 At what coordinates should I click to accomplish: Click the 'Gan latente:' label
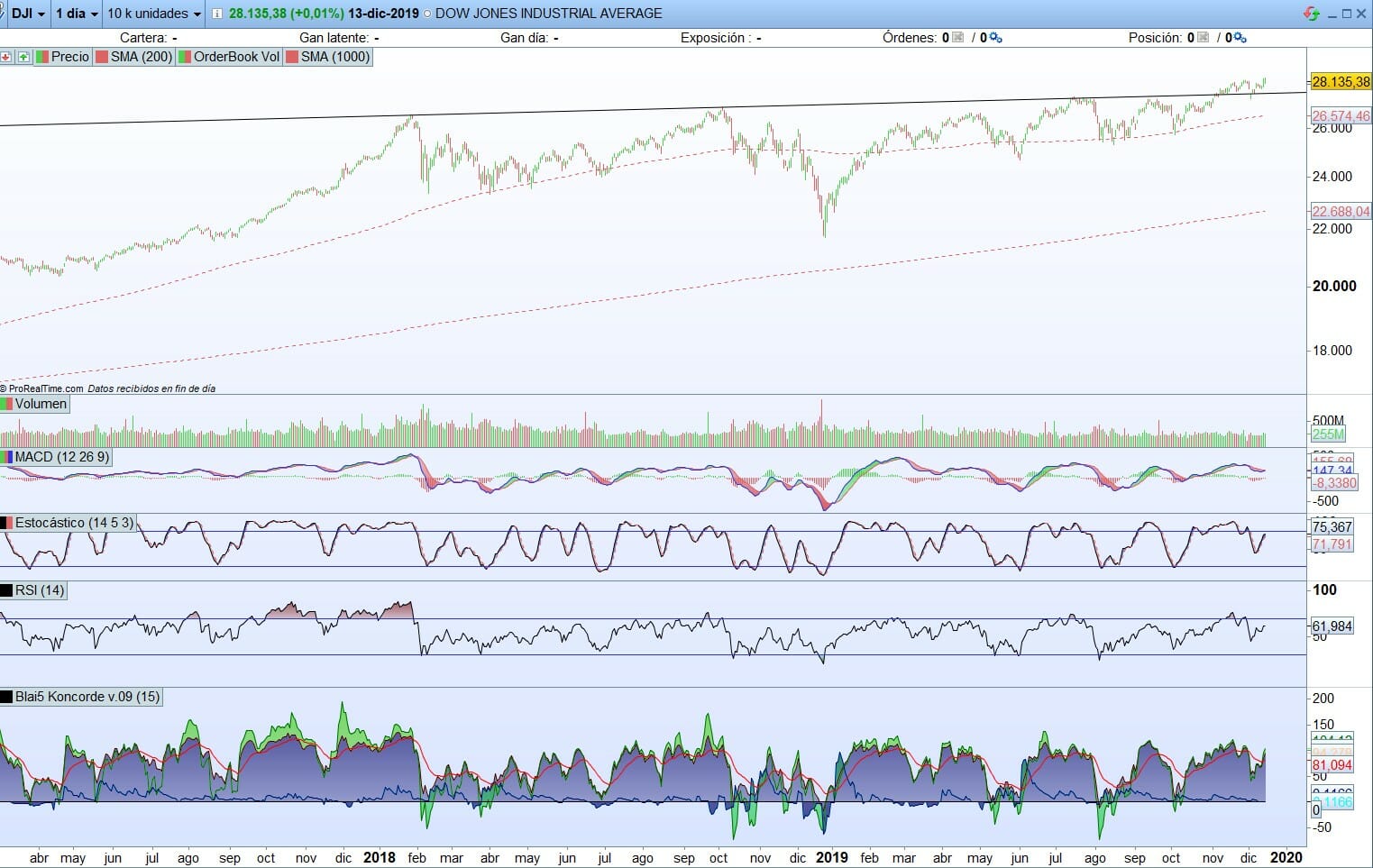[x=334, y=38]
